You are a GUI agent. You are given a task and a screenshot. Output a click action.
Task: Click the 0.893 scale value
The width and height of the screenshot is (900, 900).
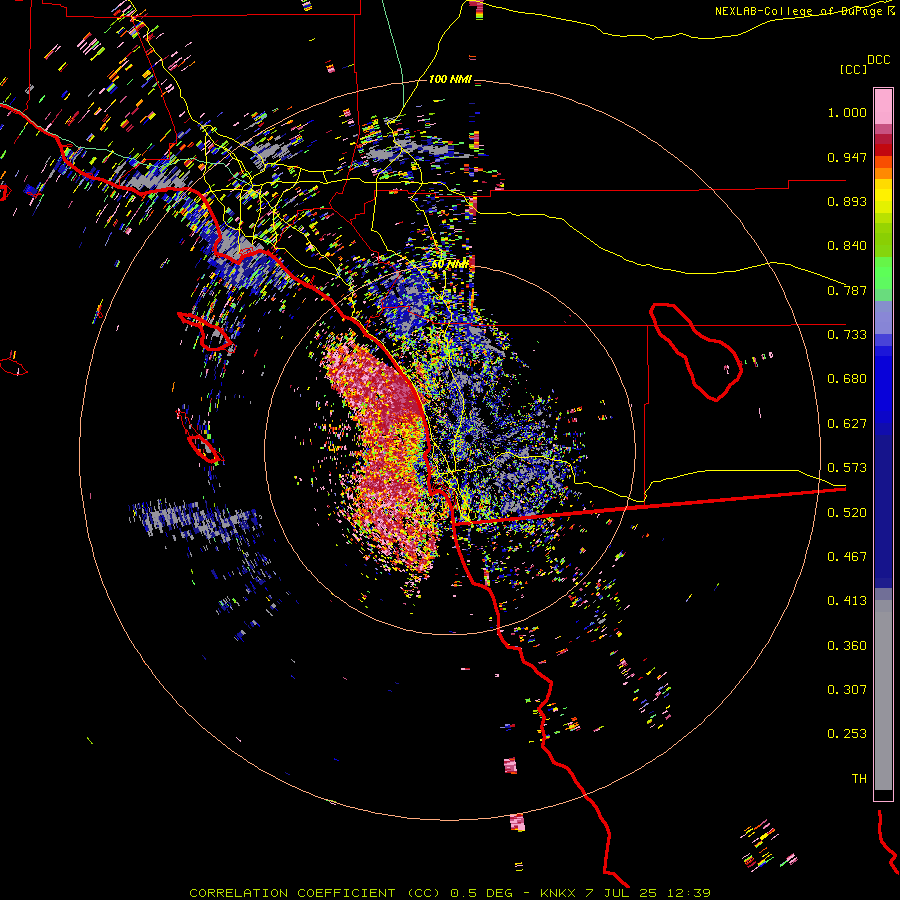(x=847, y=201)
